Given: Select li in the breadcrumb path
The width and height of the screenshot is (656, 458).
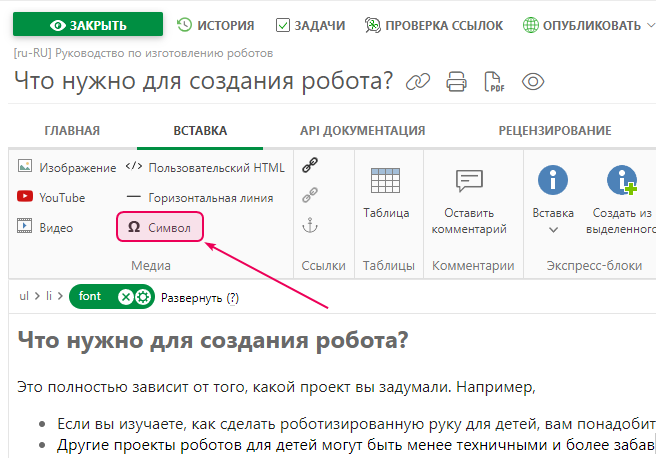Looking at the screenshot, I should 49,296.
